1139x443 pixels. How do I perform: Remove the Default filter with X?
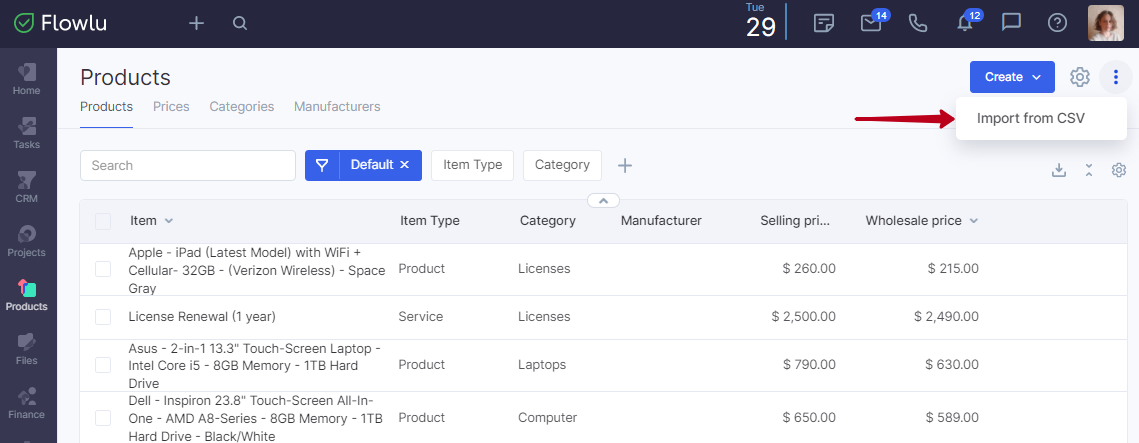coord(405,165)
